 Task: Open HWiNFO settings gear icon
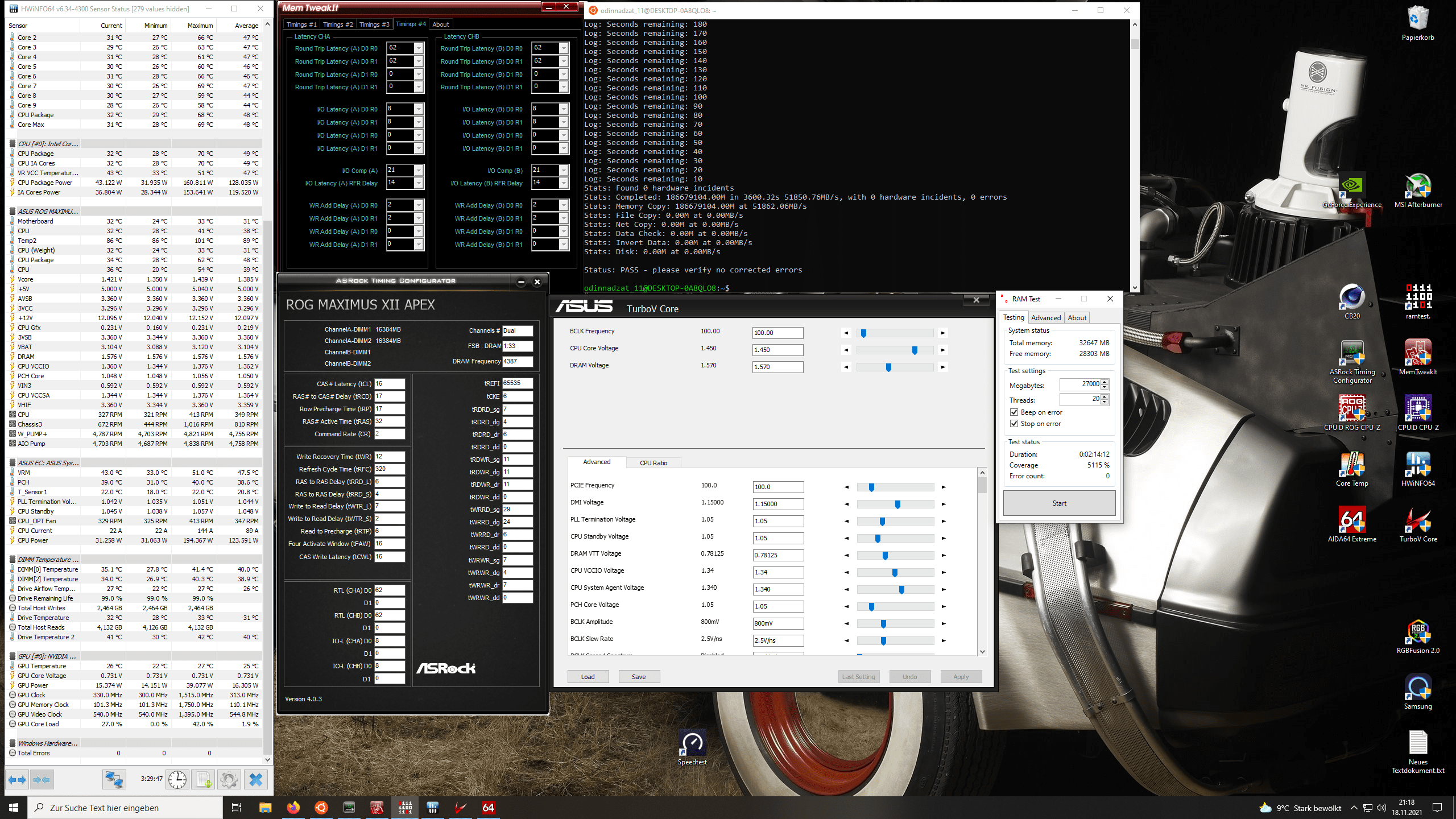[x=229, y=779]
